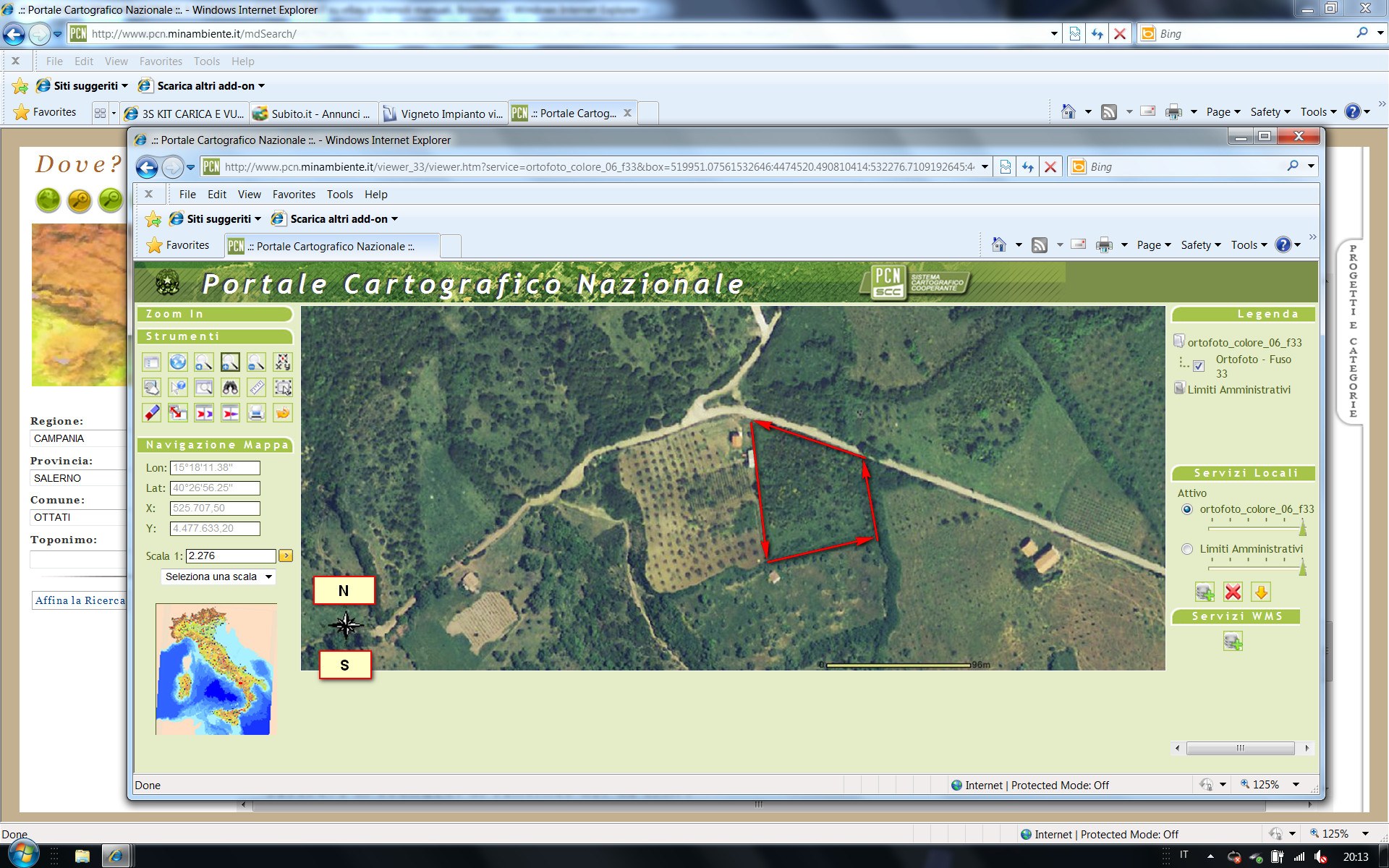The image size is (1389, 868).
Task: Open the Favorites menu in viewer window
Action: coord(293,195)
